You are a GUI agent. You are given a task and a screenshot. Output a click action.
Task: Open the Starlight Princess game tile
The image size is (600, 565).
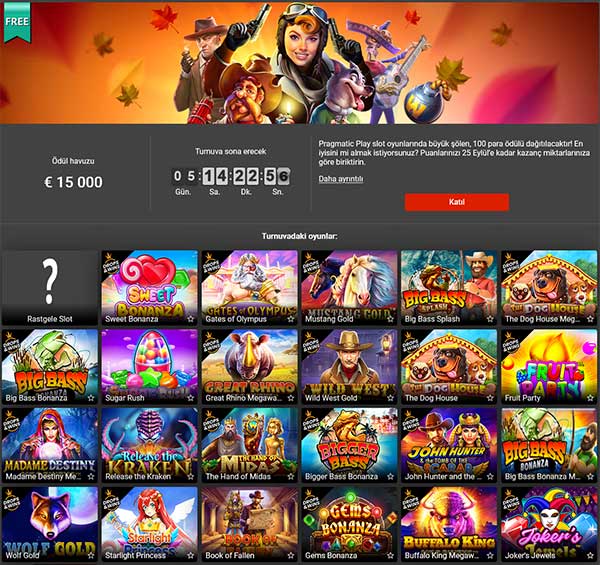click(150, 524)
